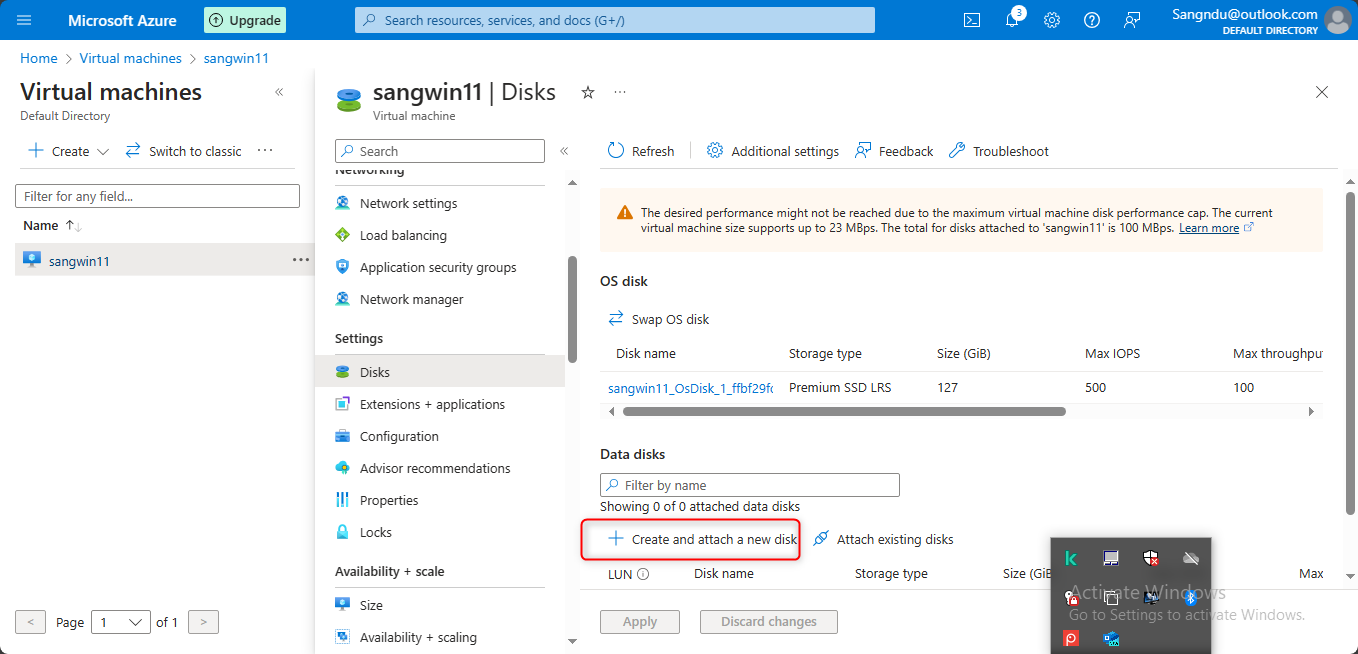Click the help question mark icon

pos(1092,20)
